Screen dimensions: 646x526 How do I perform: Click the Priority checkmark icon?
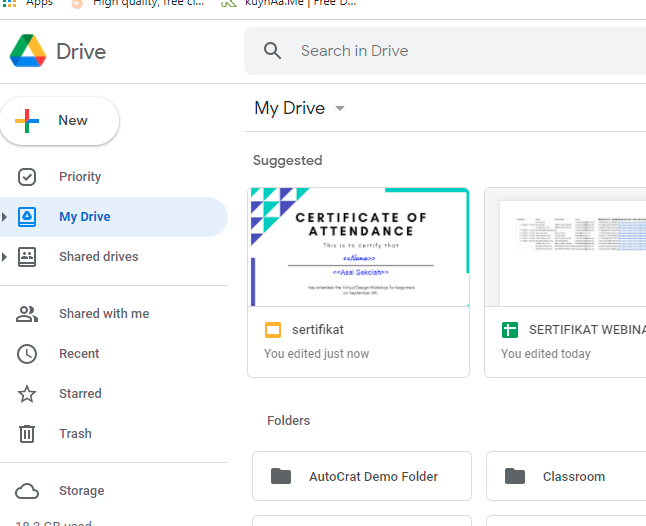[x=27, y=177]
